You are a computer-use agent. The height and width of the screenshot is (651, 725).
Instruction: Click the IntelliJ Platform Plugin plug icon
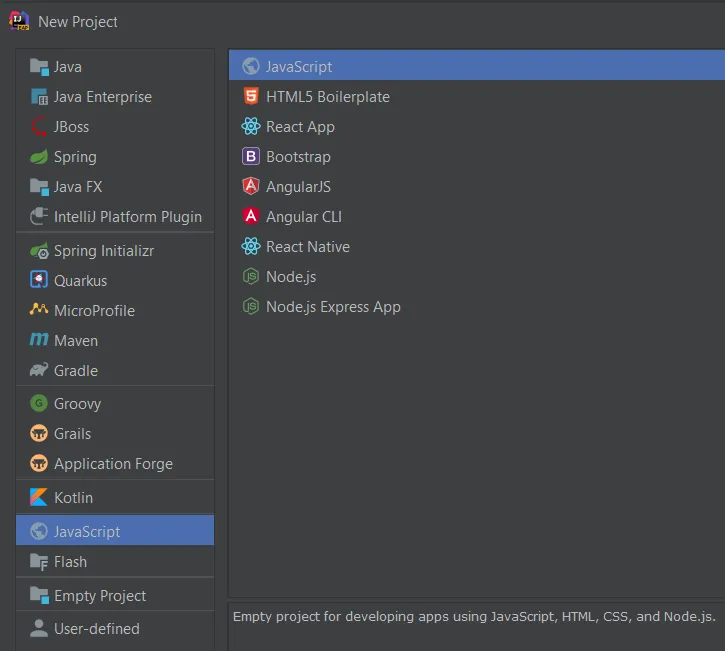click(x=39, y=216)
